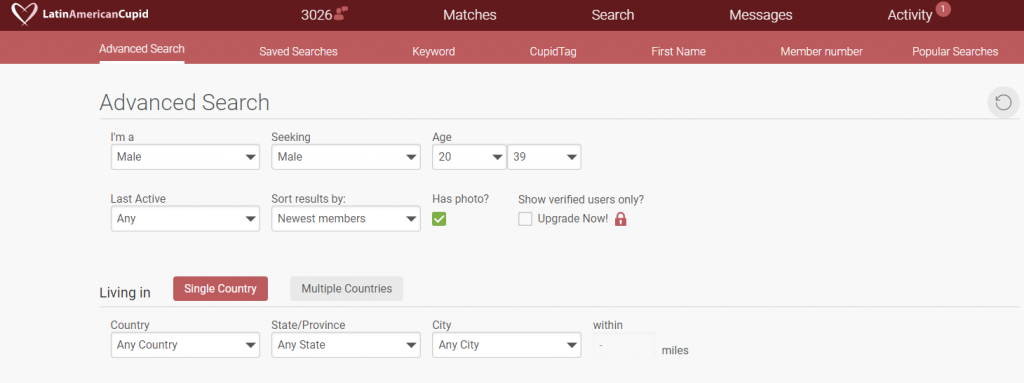Switch to the CupidTag tab
Image resolution: width=1024 pixels, height=383 pixels.
553,52
